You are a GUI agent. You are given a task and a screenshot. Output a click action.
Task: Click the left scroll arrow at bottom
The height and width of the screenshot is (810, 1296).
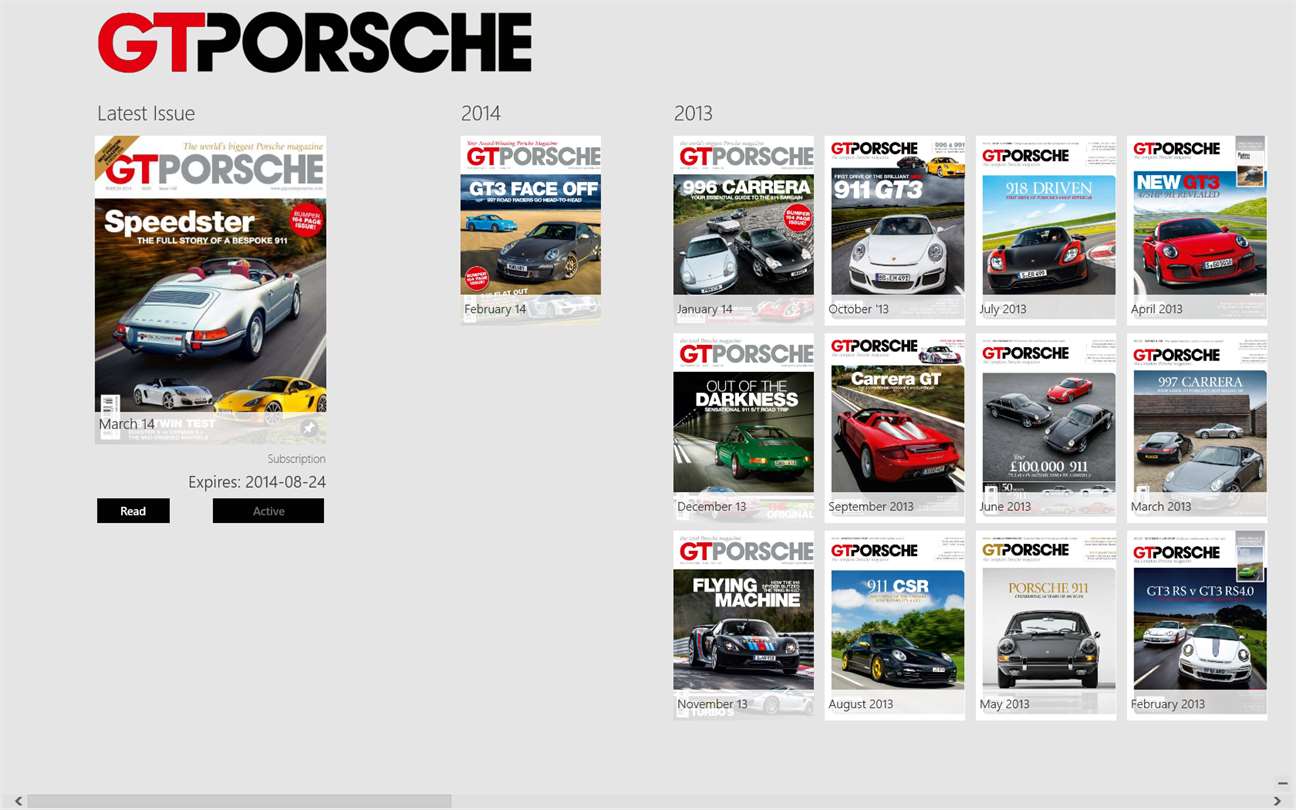tap(18, 801)
